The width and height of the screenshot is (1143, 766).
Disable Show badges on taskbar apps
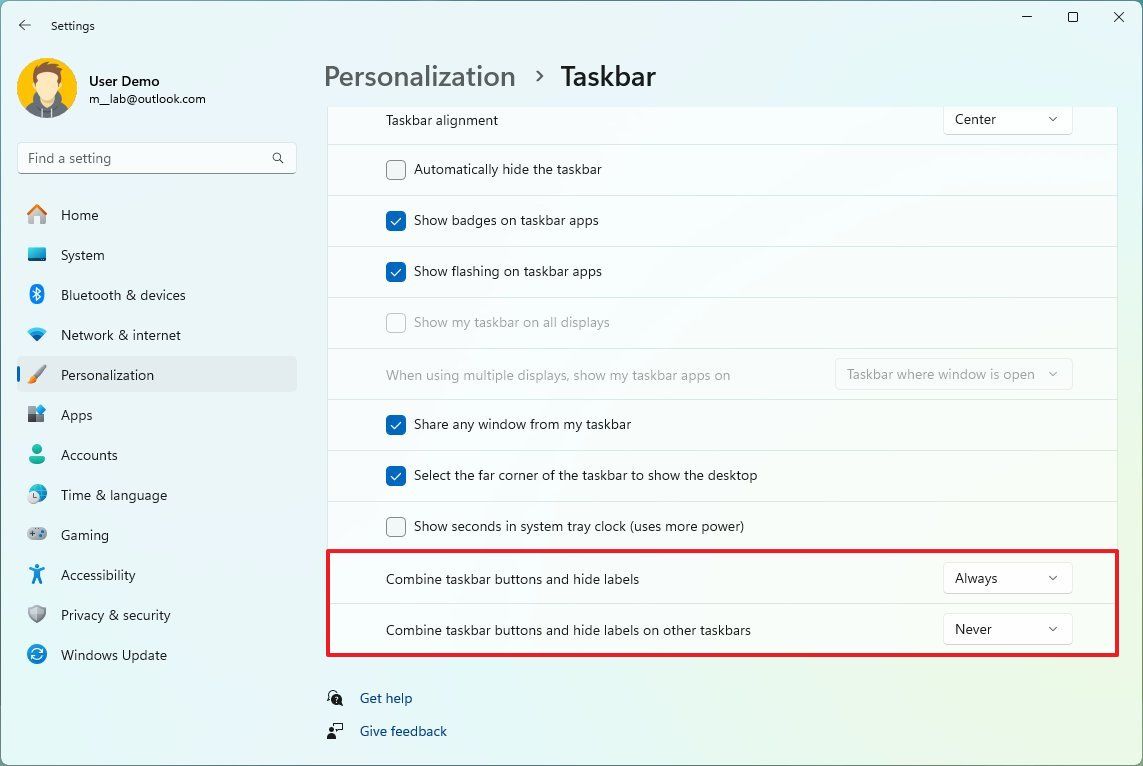395,221
